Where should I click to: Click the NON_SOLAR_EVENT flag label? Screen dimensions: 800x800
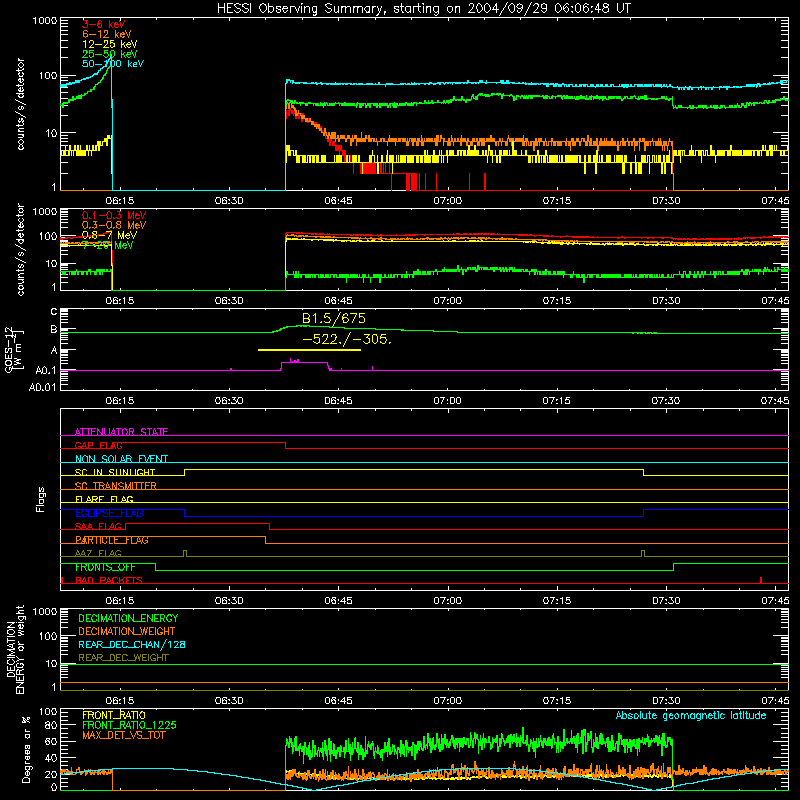point(121,459)
